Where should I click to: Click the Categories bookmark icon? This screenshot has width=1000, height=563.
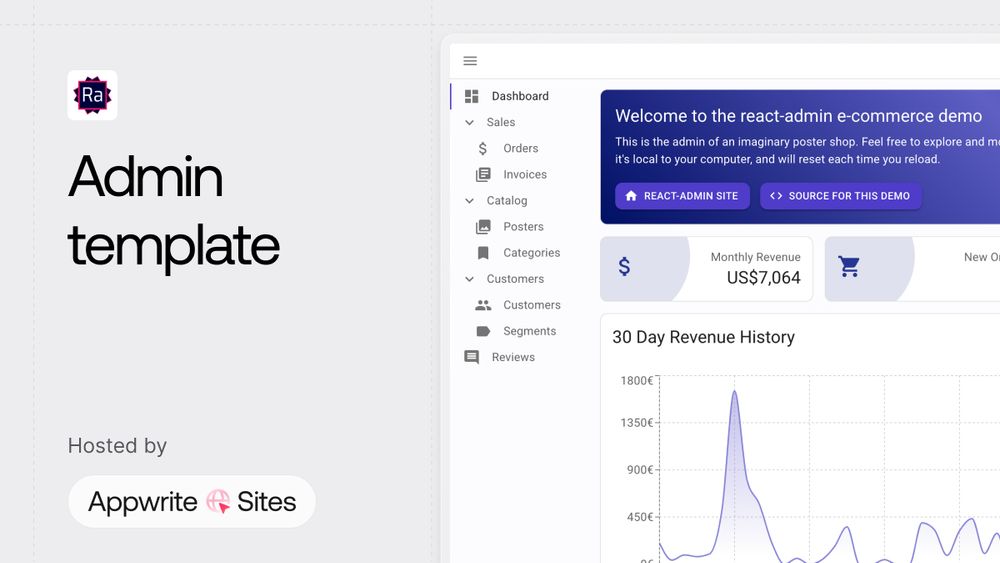point(483,253)
